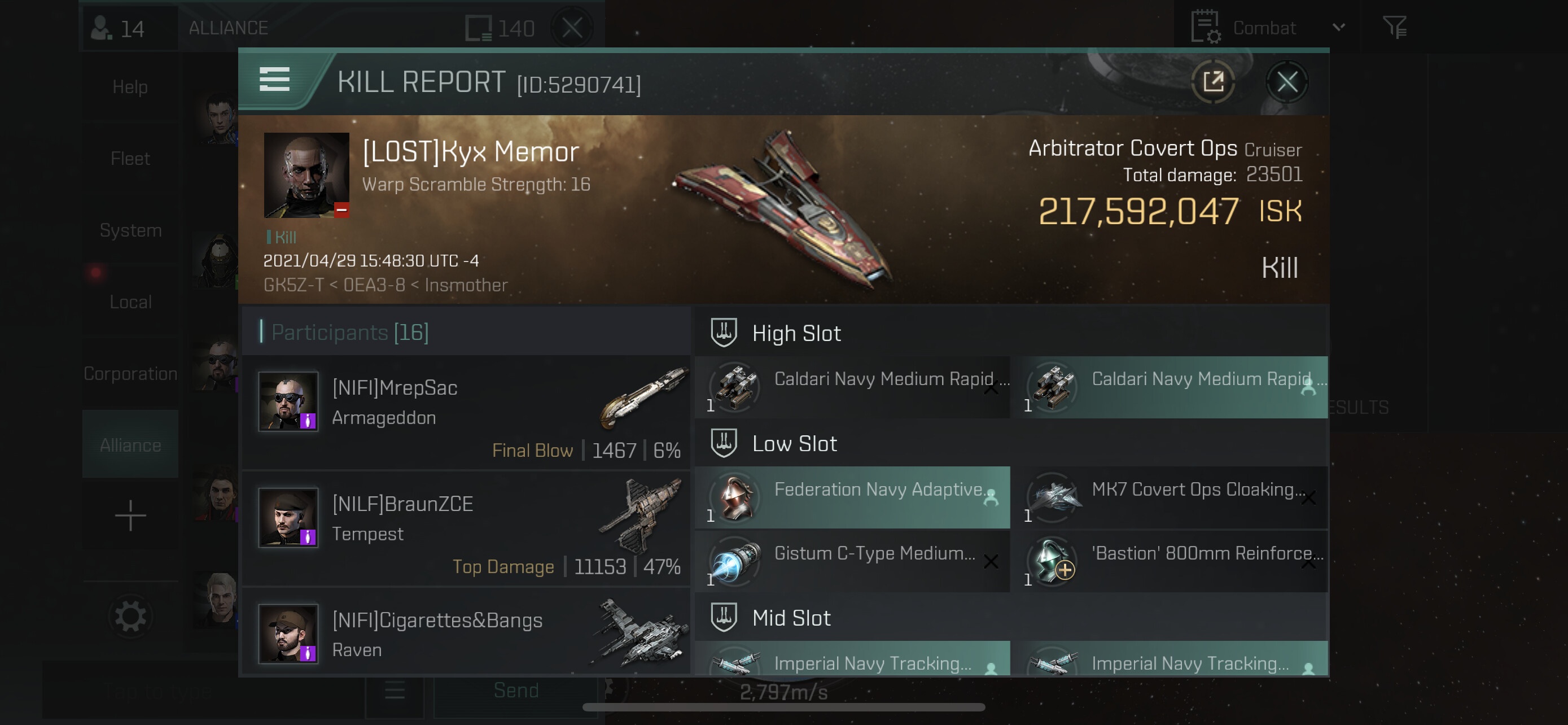The height and width of the screenshot is (725, 1568).
Task: Select the Local chat channel
Action: point(130,302)
